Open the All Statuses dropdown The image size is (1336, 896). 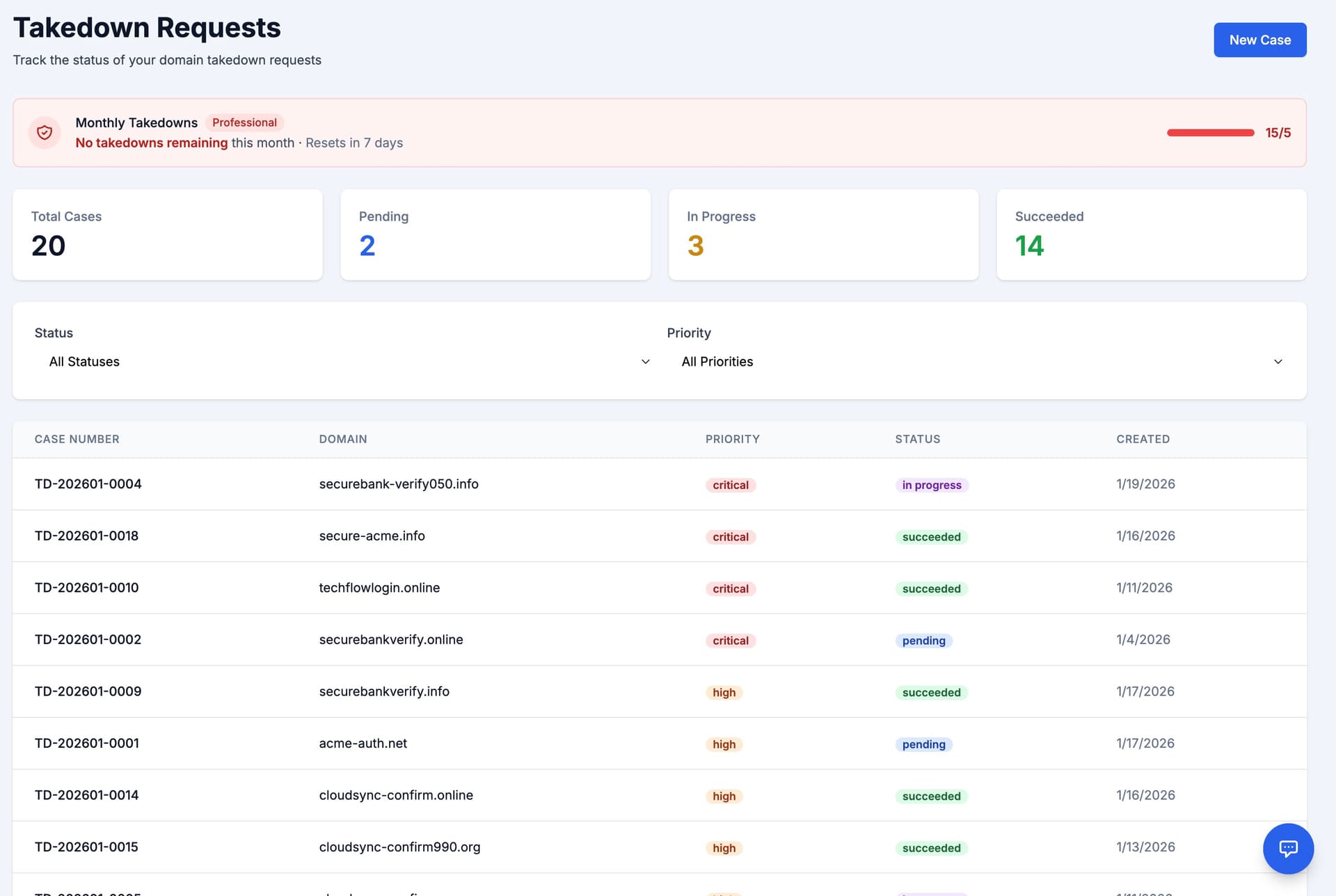341,362
